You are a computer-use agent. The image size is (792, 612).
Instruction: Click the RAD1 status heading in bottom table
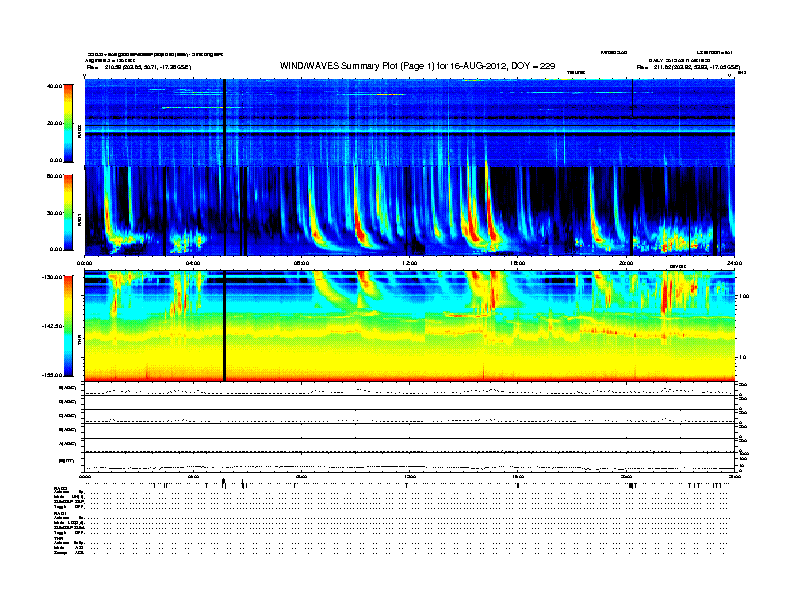point(61,514)
